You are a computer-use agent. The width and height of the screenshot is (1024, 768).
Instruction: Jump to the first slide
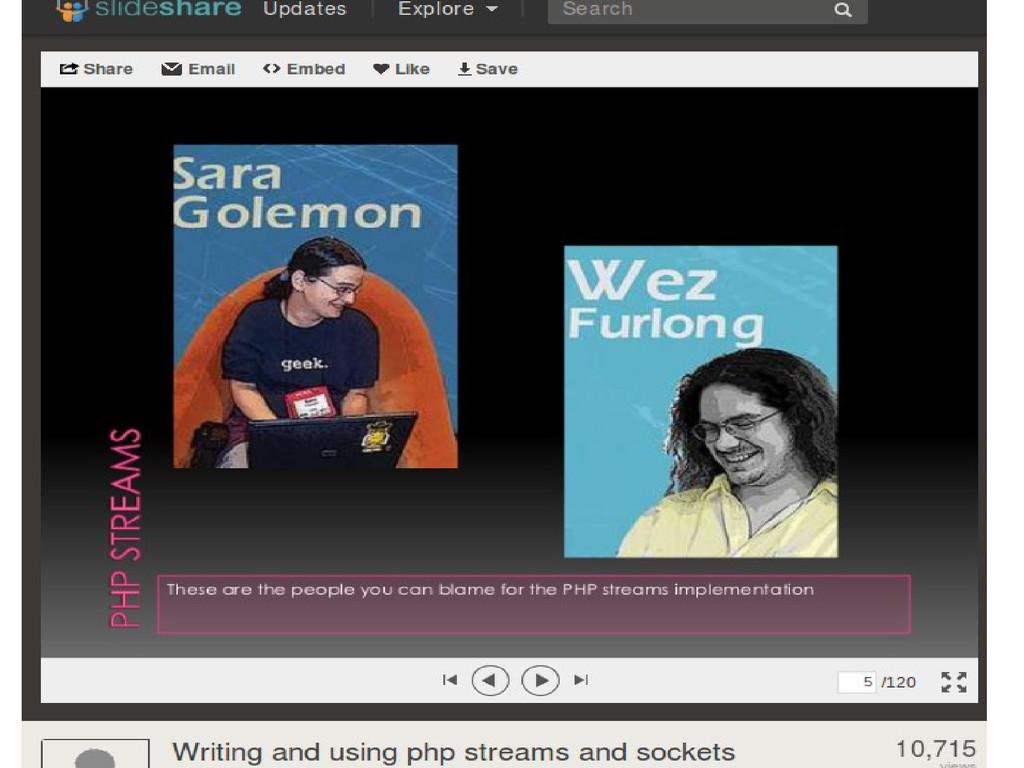(449, 680)
